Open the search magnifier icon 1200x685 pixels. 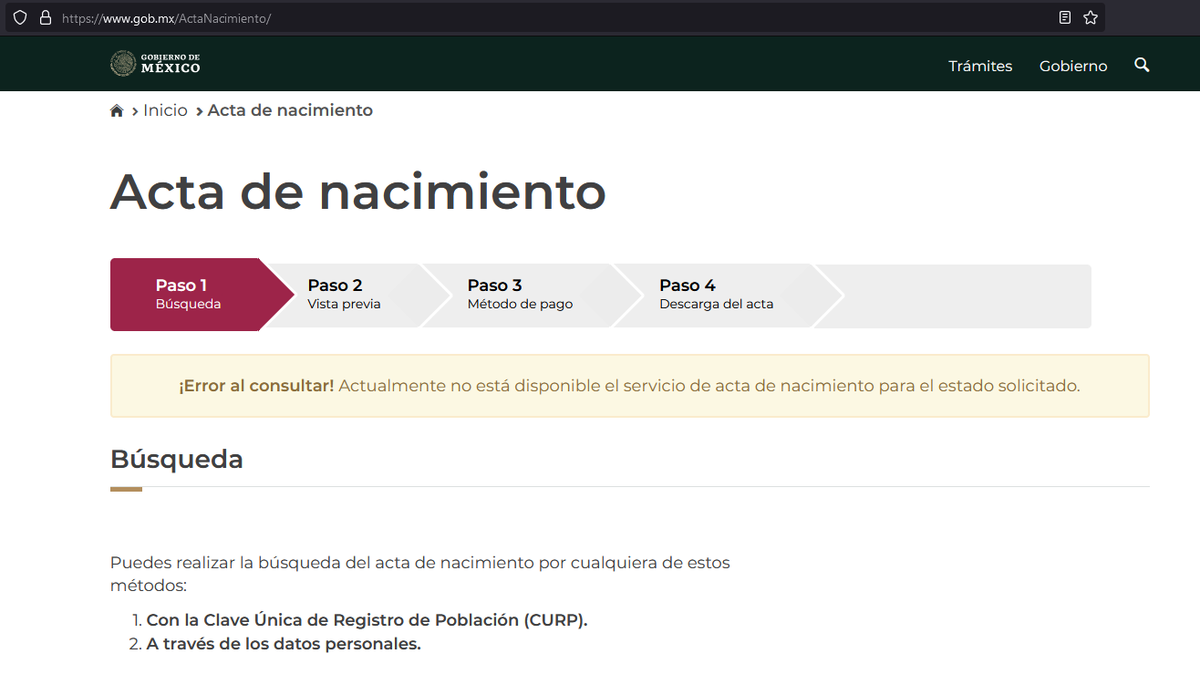click(x=1142, y=65)
